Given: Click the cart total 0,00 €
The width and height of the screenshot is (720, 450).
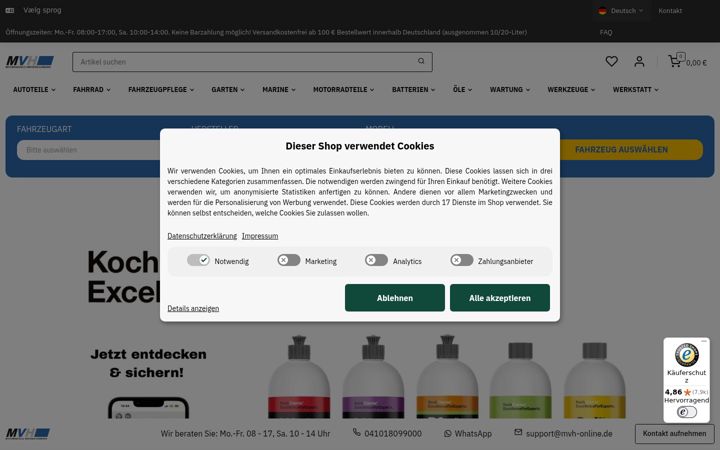Looking at the screenshot, I should pyautogui.click(x=696, y=63).
